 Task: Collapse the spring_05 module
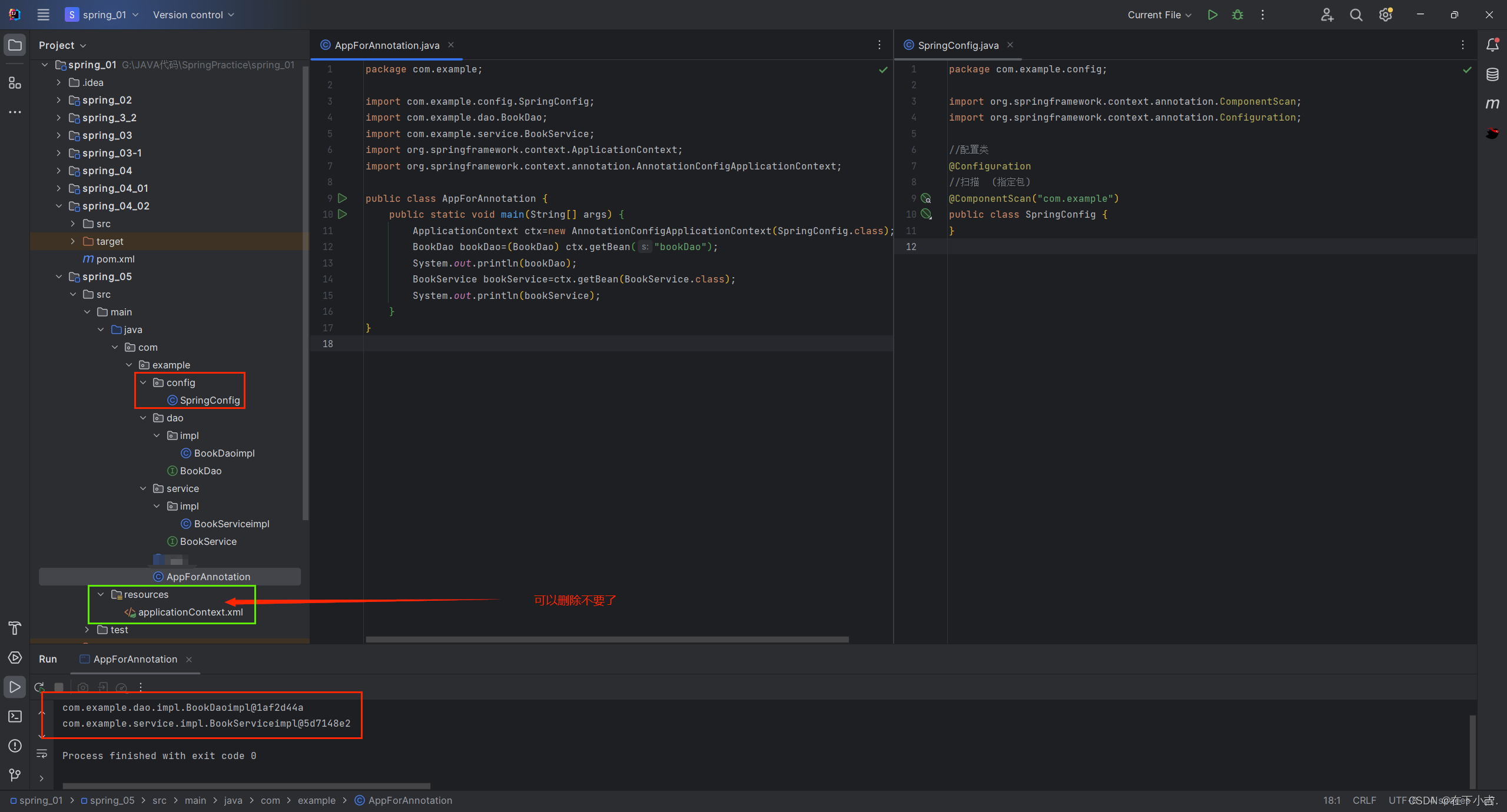[58, 277]
